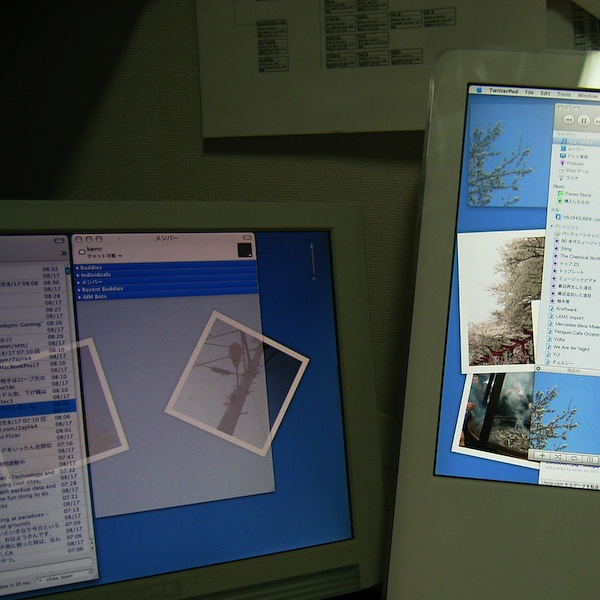The height and width of the screenshot is (600, 600).
Task: Open the File menu
Action: coord(529,92)
